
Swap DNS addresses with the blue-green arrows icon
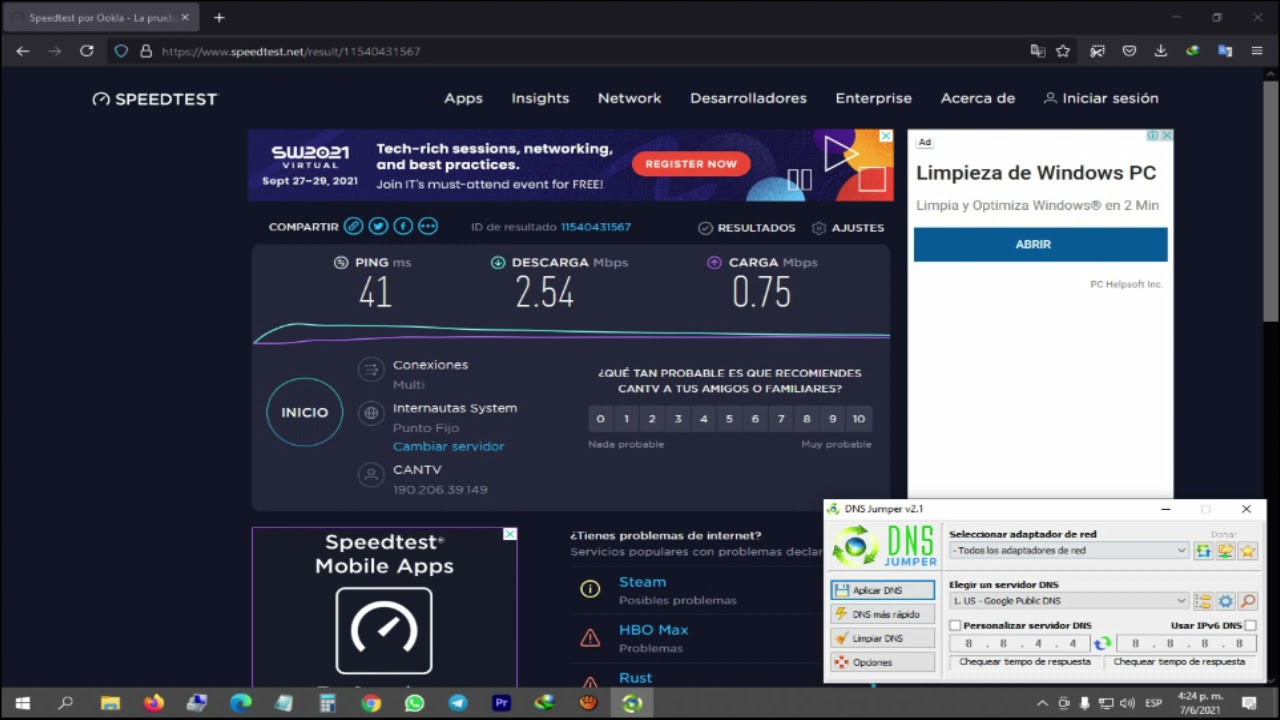tap(1102, 644)
